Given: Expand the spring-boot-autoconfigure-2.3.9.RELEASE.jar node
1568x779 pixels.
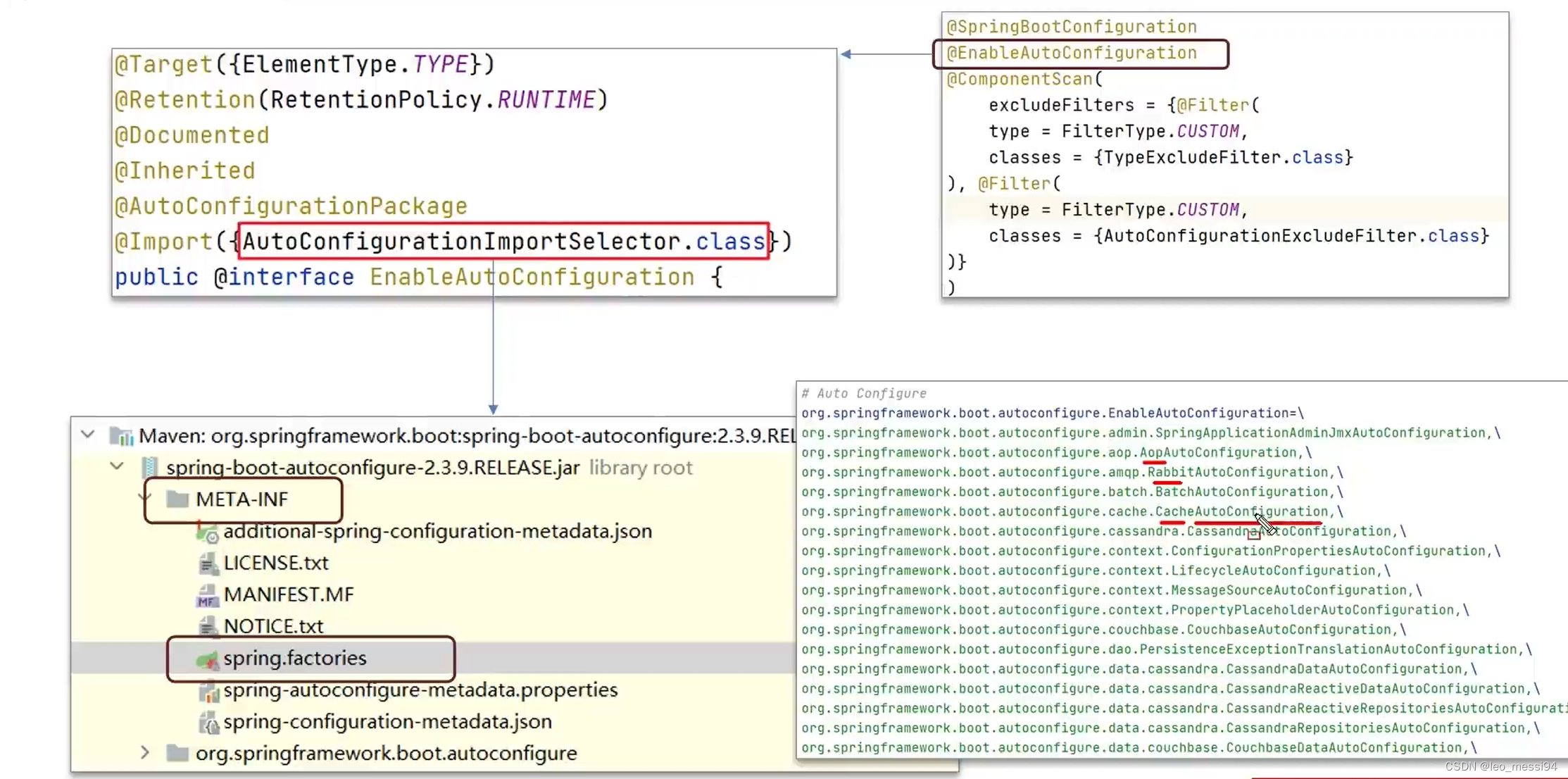Looking at the screenshot, I should (116, 467).
